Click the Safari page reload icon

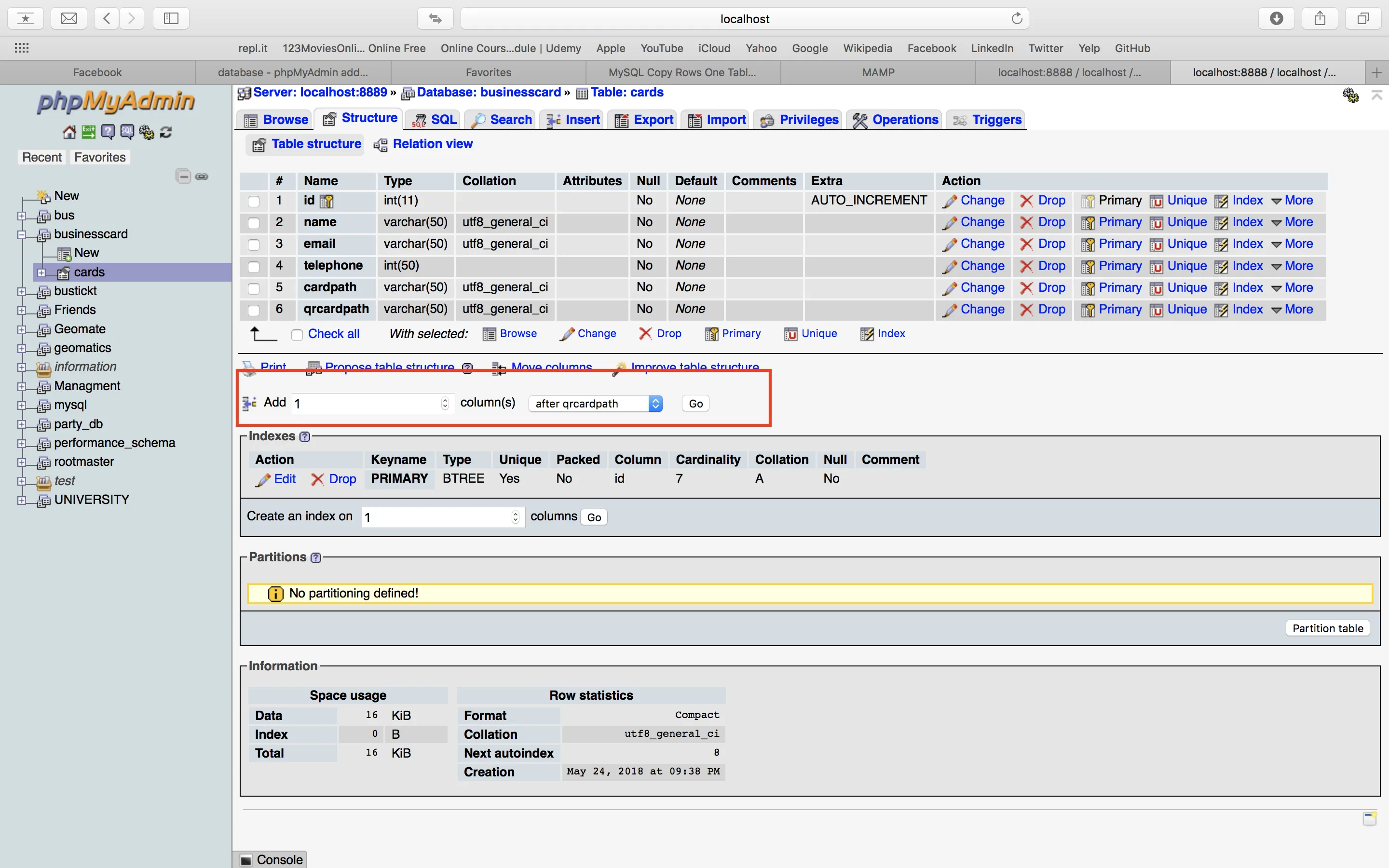1017,18
